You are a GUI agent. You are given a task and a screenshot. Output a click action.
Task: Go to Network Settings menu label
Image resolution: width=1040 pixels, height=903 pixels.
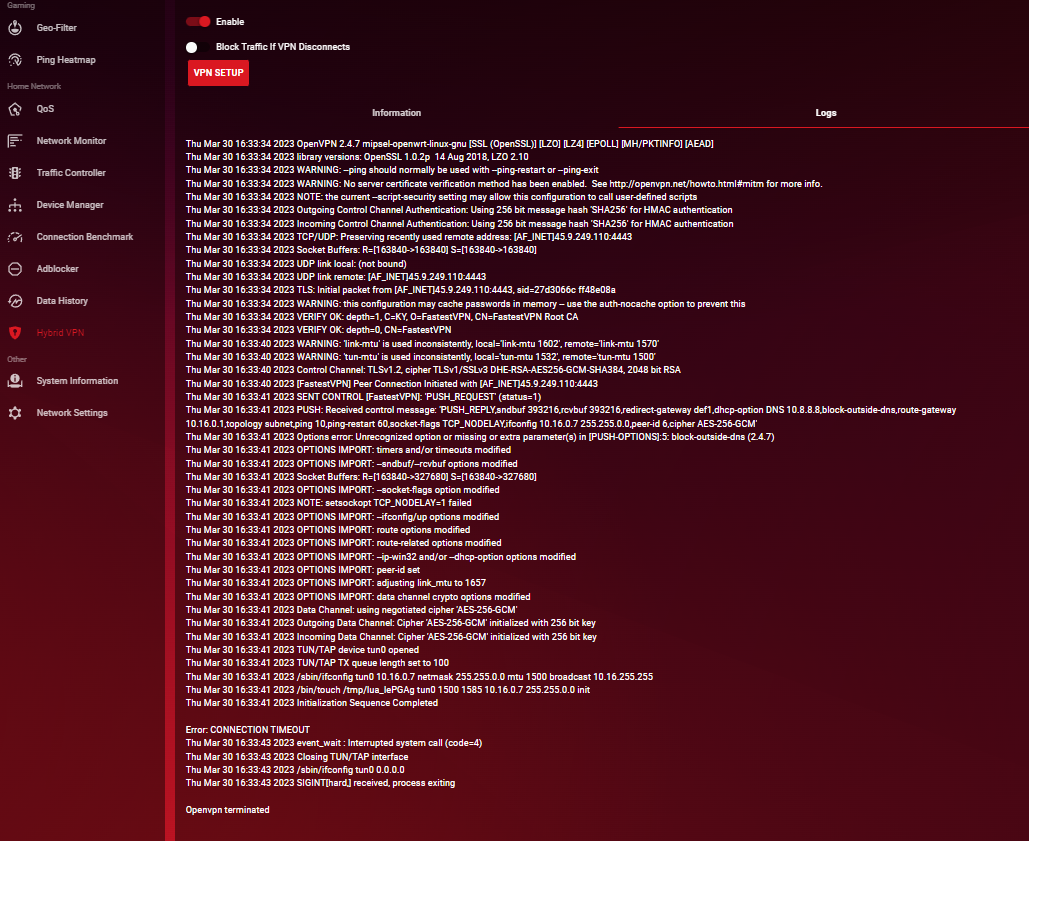[x=72, y=413]
